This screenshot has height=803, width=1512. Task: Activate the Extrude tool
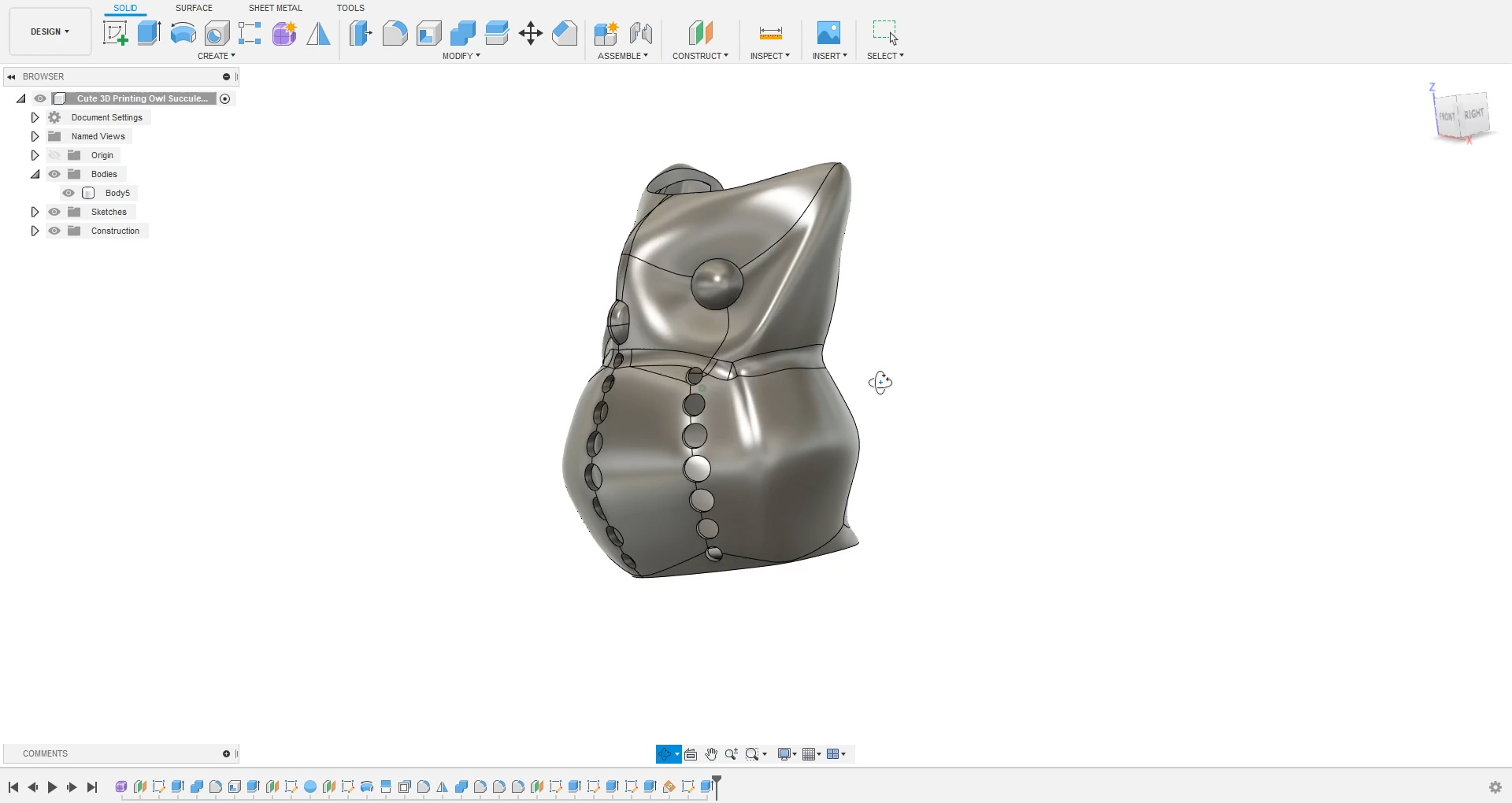click(x=149, y=33)
